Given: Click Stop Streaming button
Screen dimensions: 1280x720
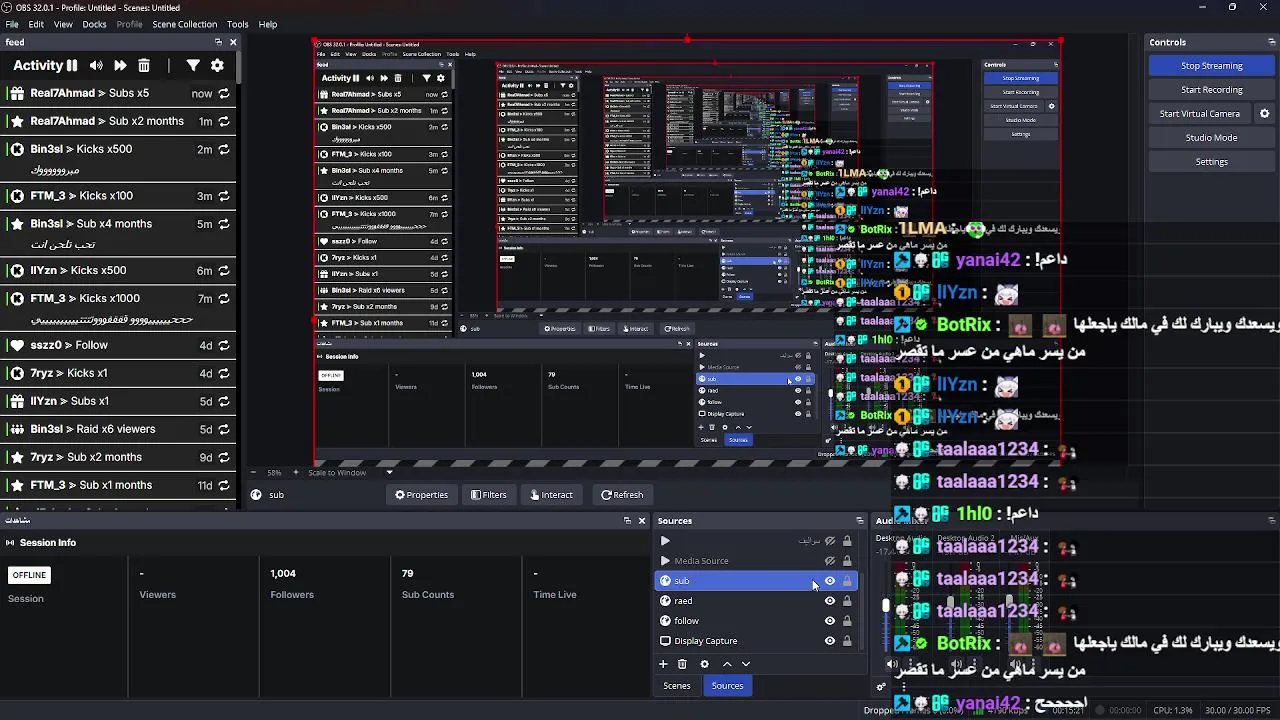Looking at the screenshot, I should coord(1212,66).
